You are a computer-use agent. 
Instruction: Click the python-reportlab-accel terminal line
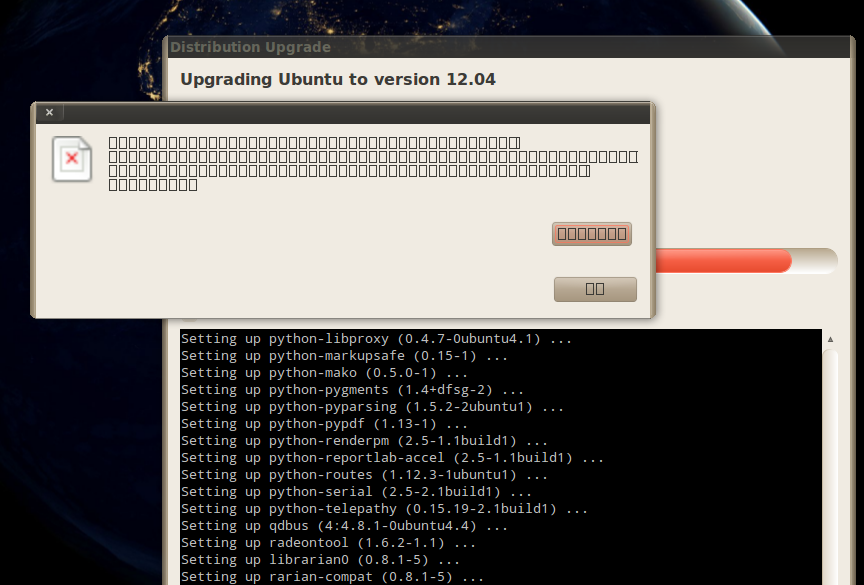tap(392, 458)
